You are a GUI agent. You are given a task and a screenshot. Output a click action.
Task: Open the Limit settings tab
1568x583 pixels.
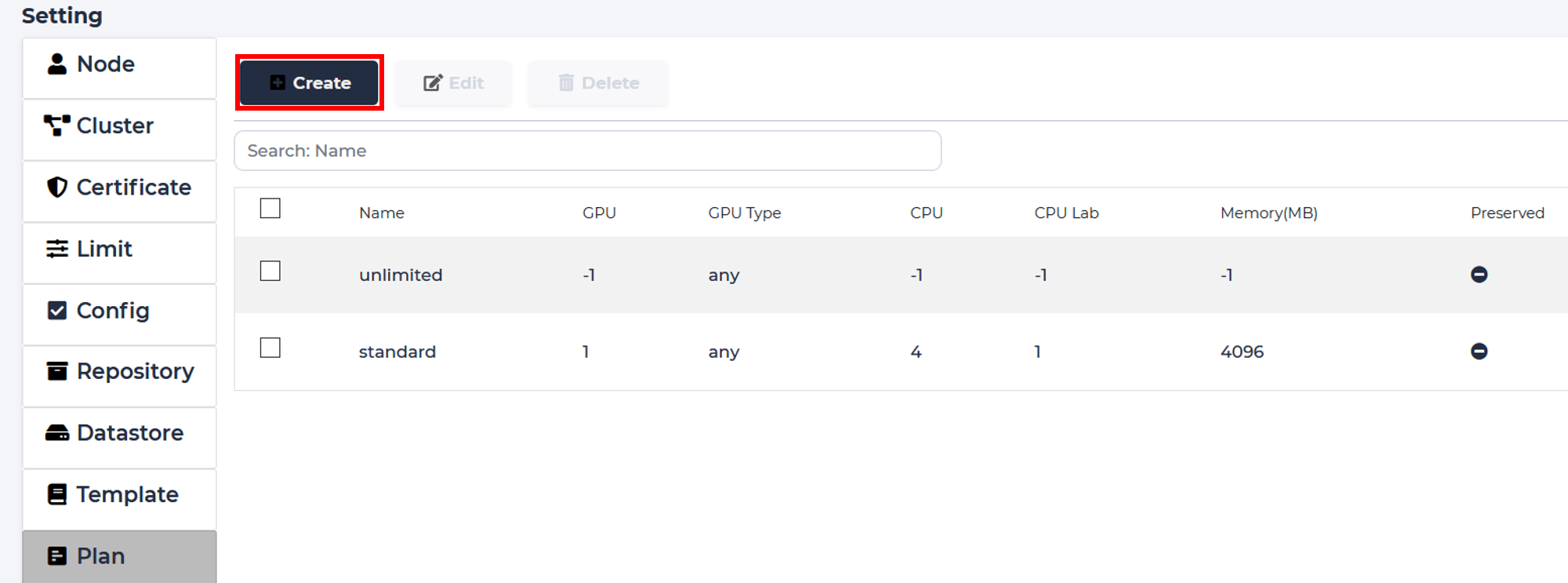click(x=119, y=253)
